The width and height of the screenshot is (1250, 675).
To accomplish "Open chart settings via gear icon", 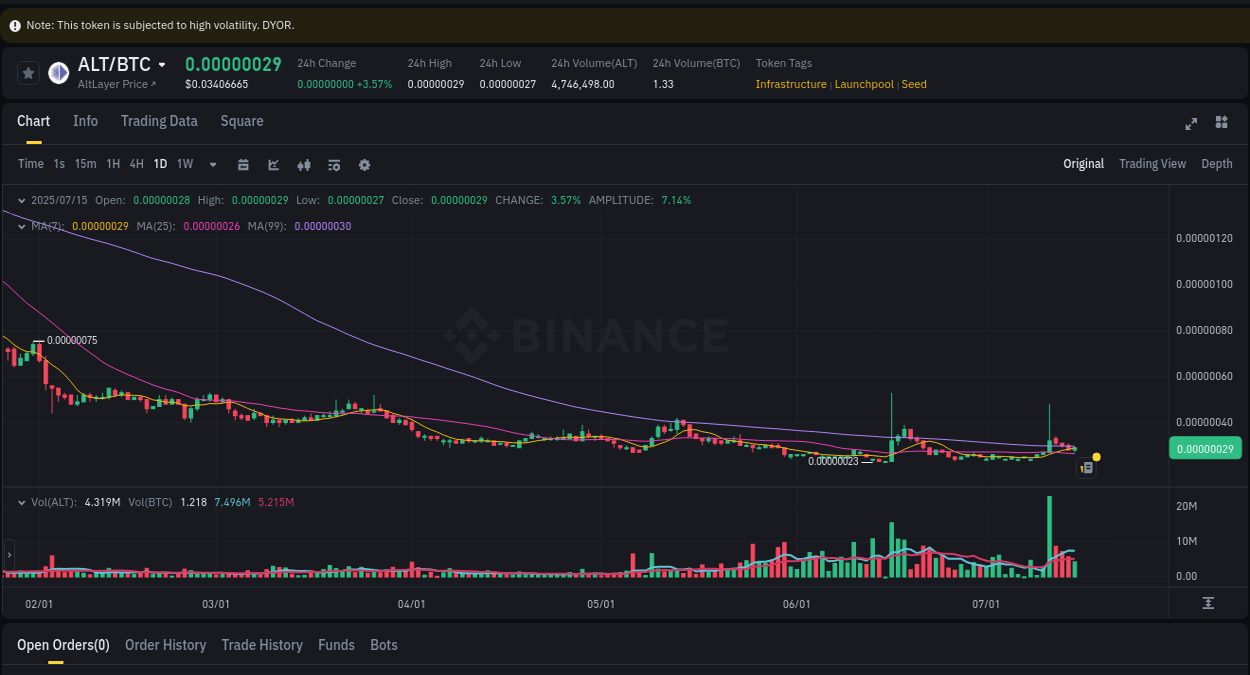I will click(x=364, y=164).
